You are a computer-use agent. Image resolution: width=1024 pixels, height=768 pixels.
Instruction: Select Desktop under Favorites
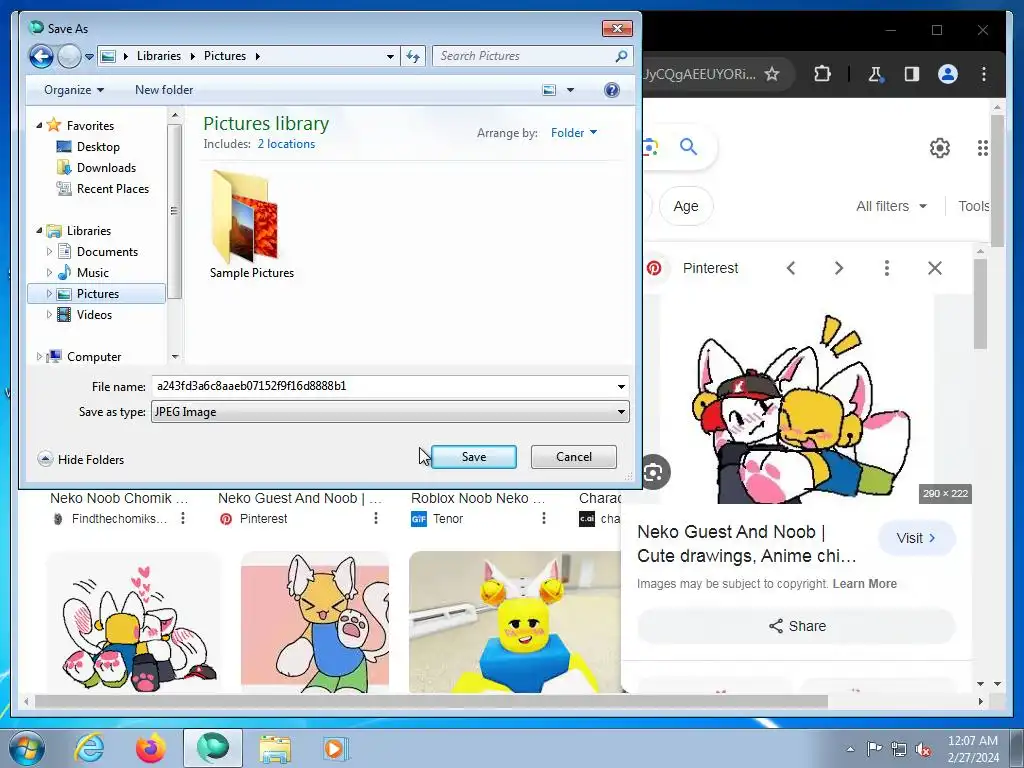coord(98,147)
